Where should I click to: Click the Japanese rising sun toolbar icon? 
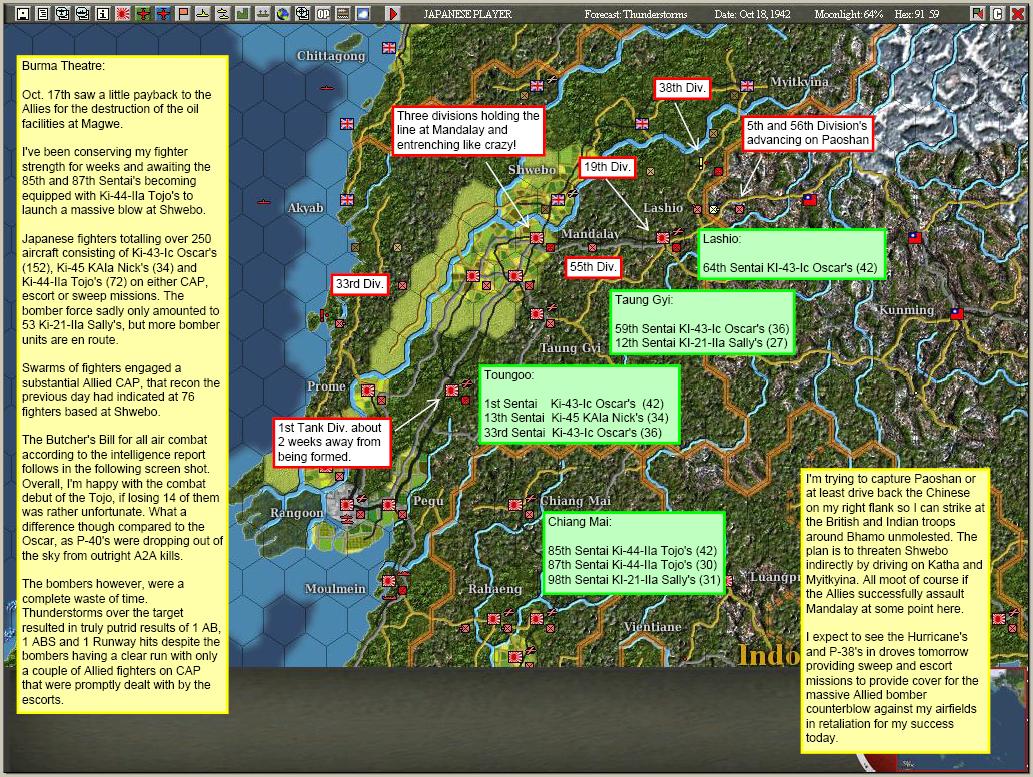pos(123,13)
